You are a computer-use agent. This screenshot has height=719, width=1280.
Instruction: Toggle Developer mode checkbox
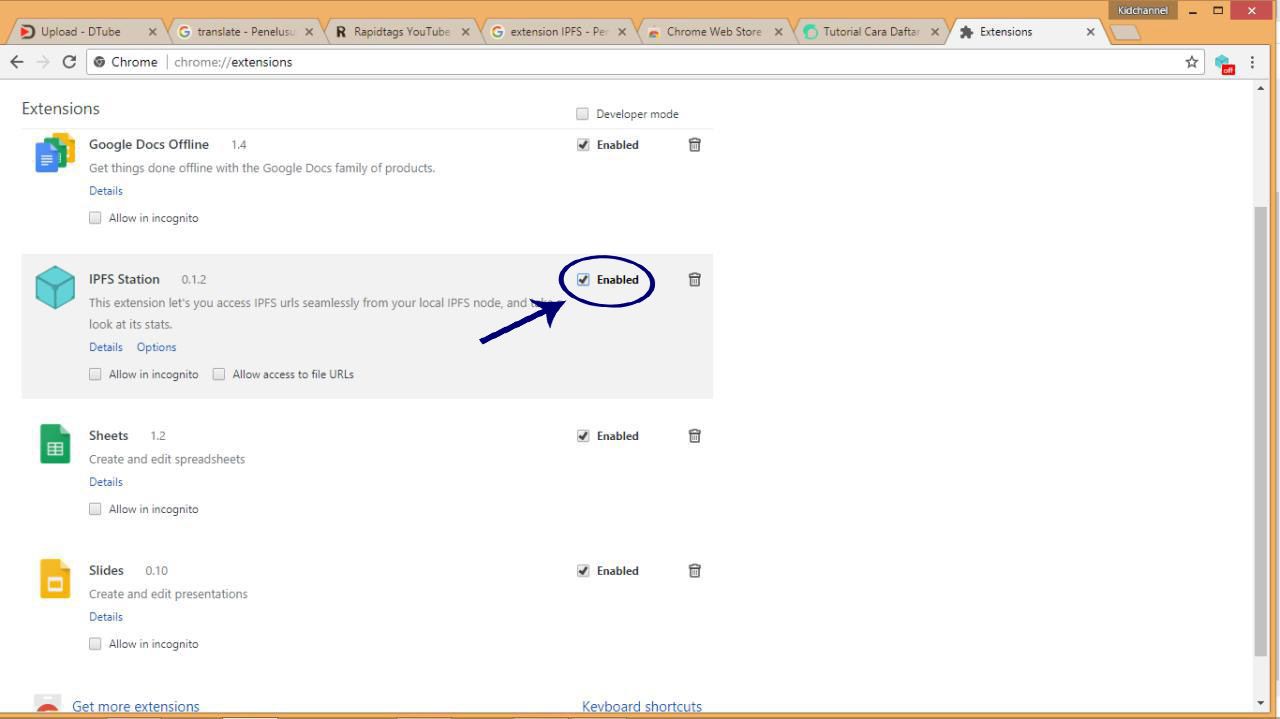[583, 114]
